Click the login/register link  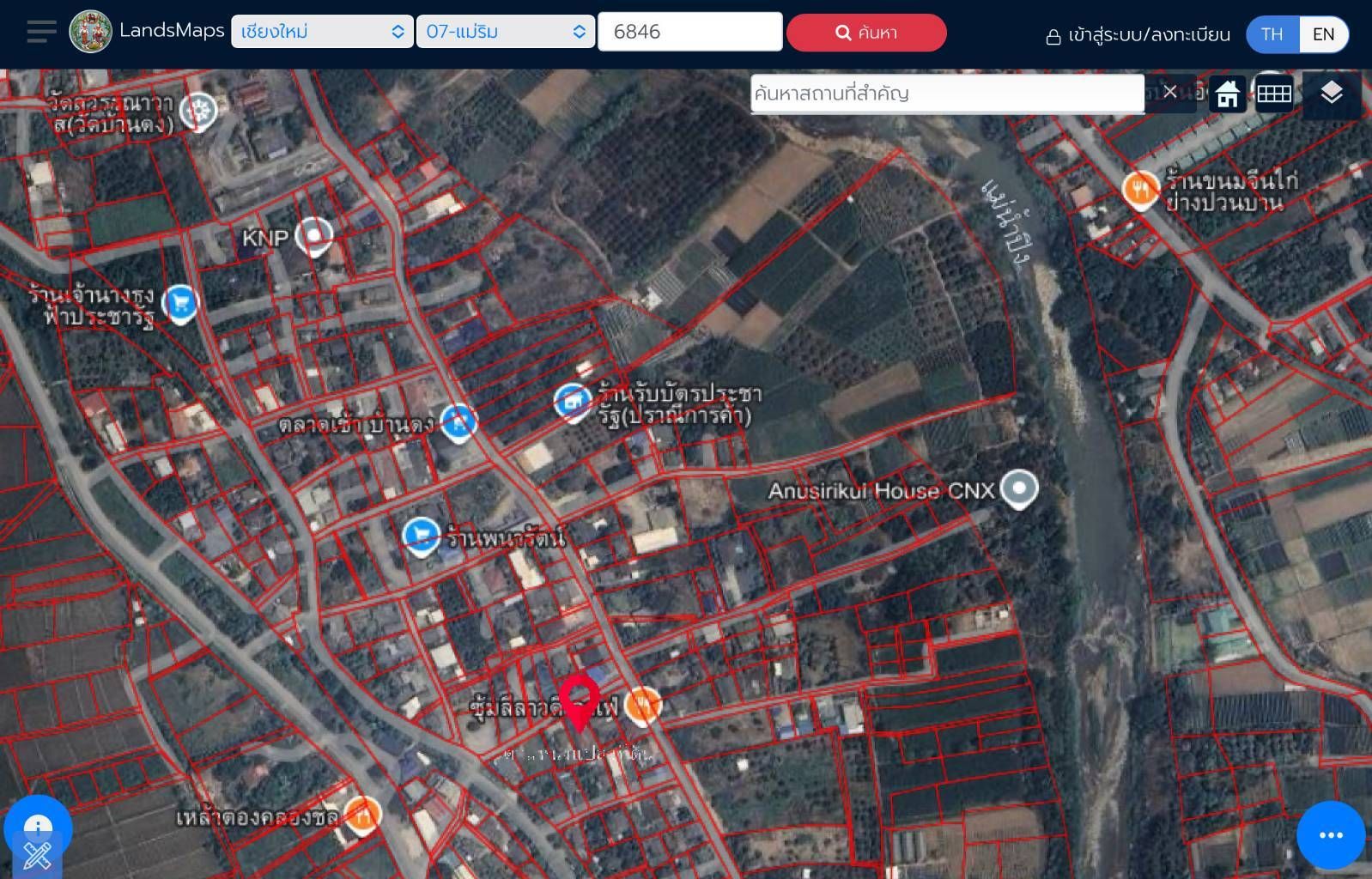[1138, 35]
